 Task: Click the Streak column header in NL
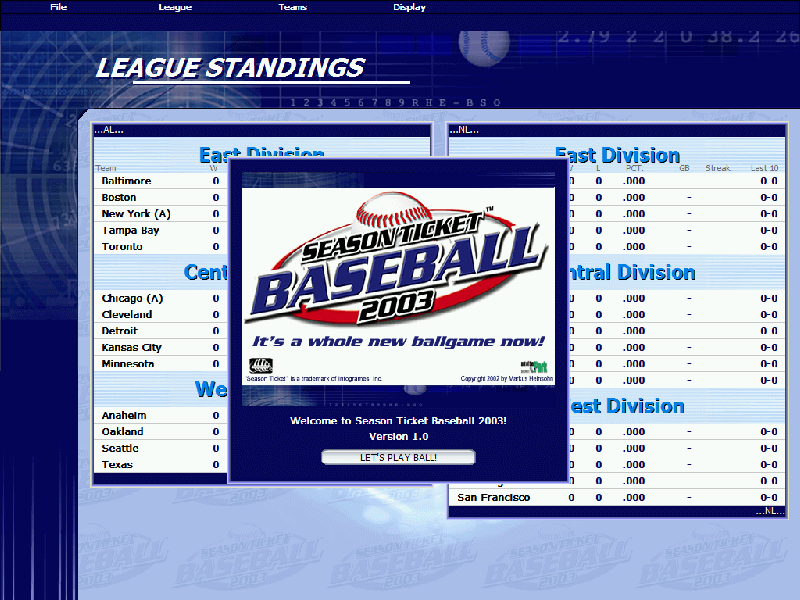point(718,168)
